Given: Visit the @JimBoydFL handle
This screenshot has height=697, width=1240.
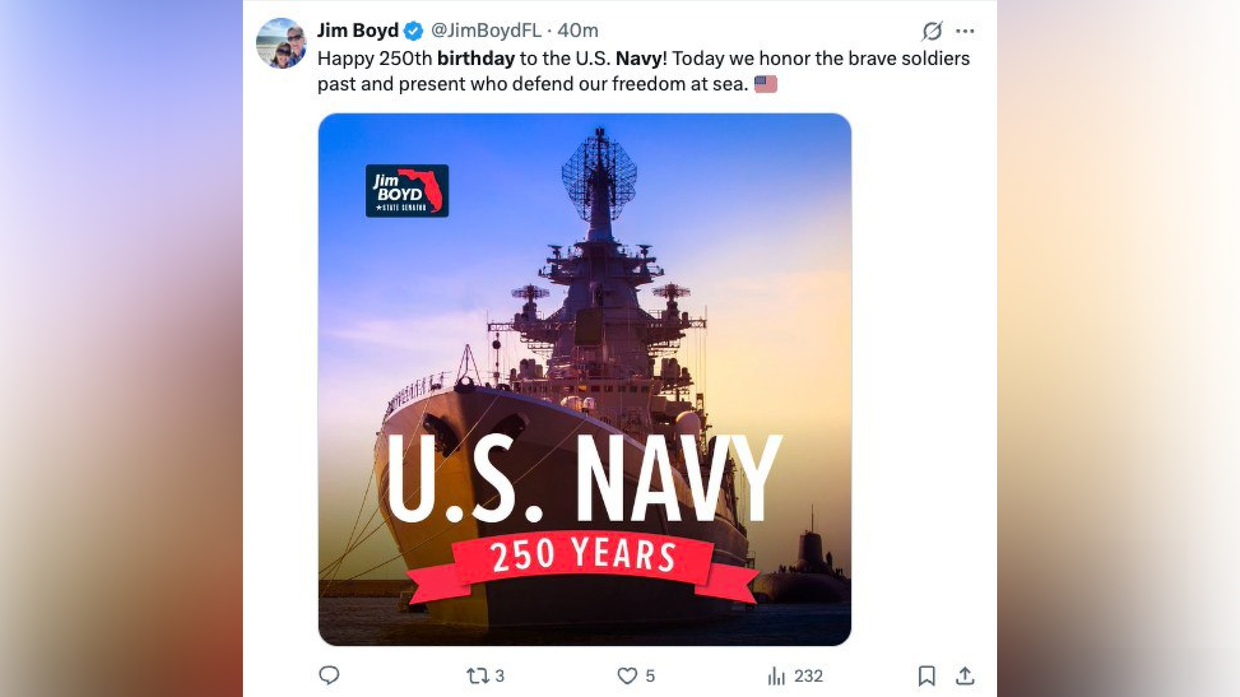Looking at the screenshot, I should pyautogui.click(x=486, y=31).
